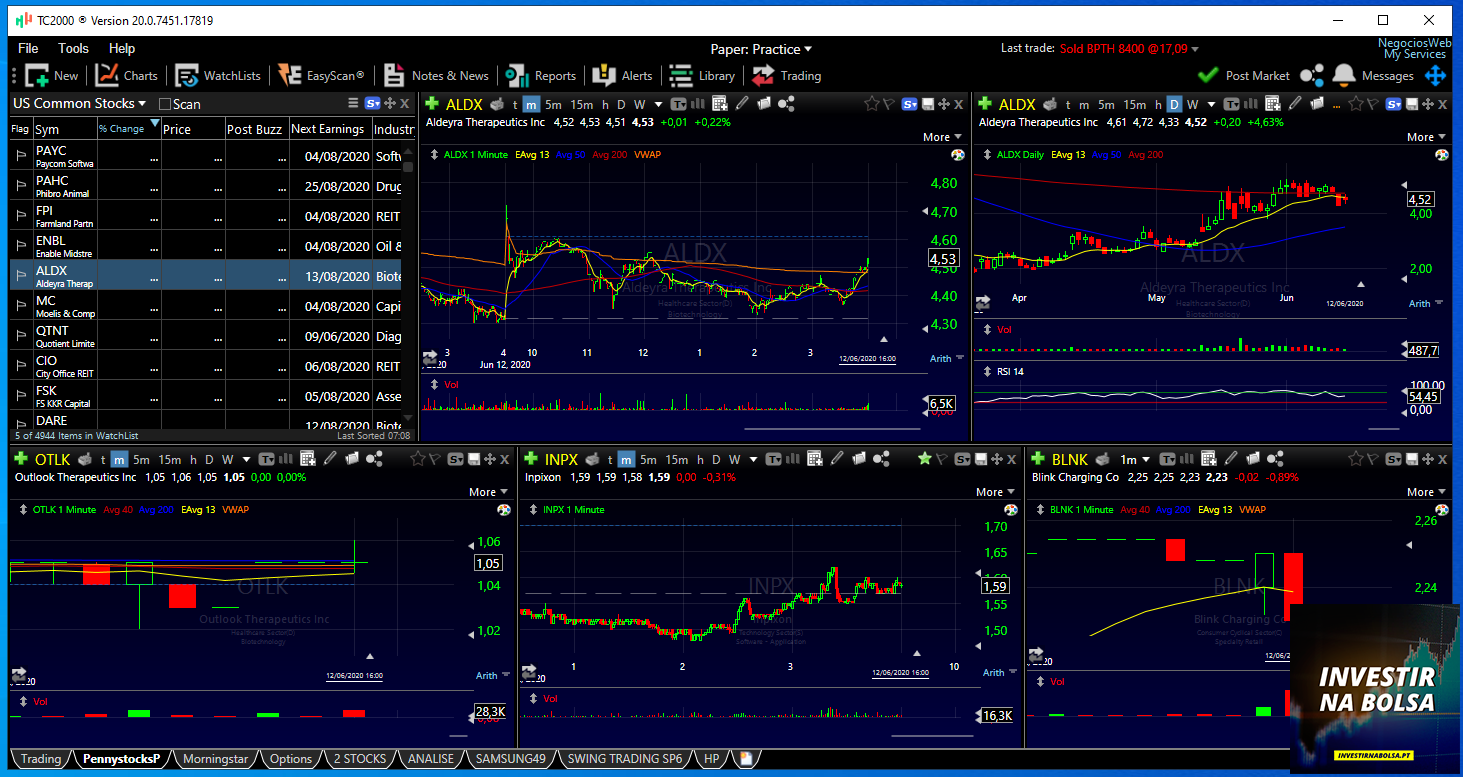The image size is (1463, 777).
Task: Switch INPX chart to 15m timeframe
Action: (677, 459)
